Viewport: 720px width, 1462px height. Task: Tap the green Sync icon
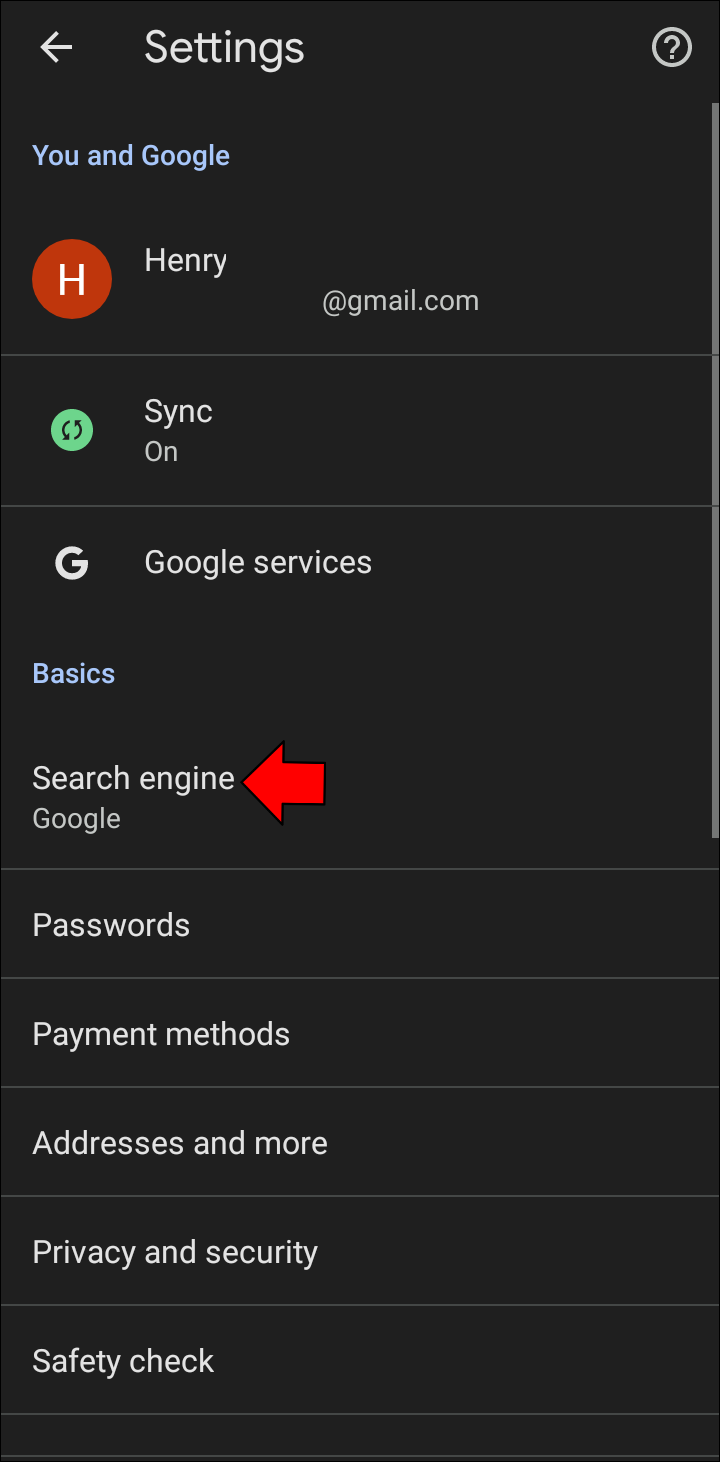coord(72,431)
